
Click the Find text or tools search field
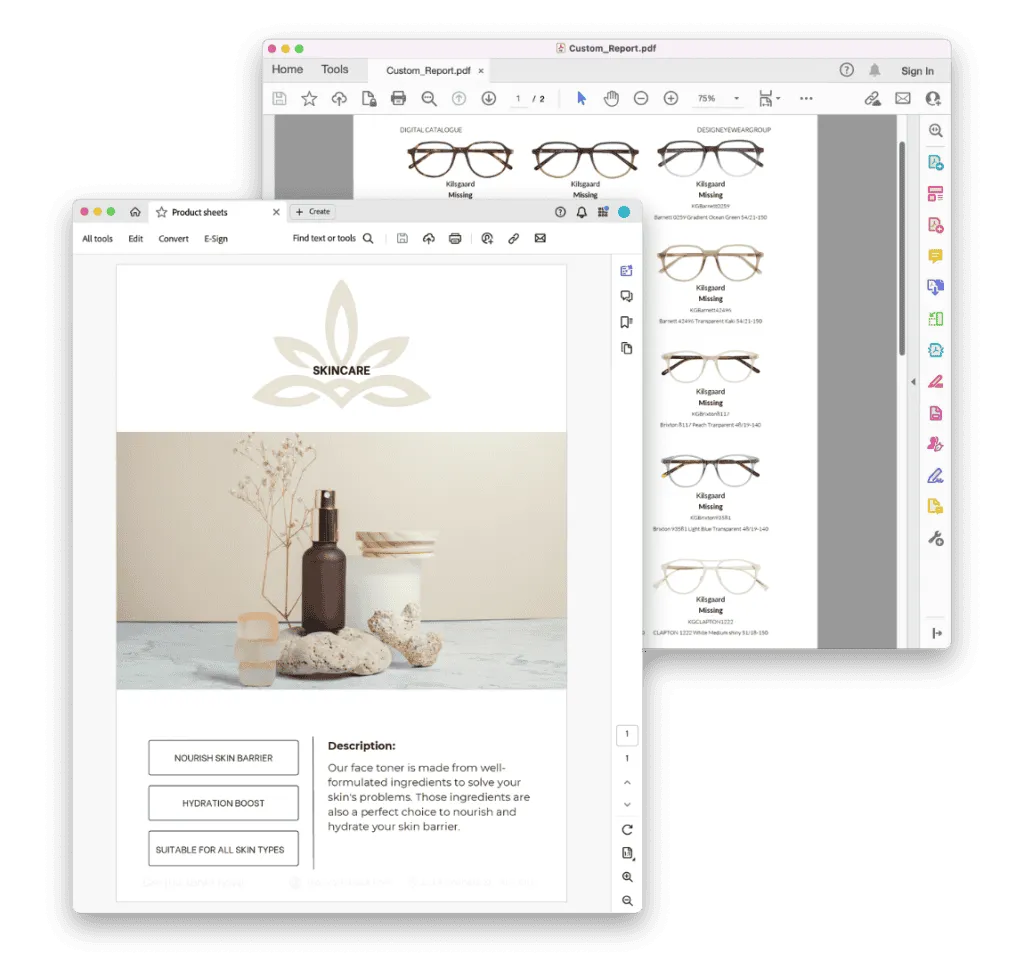(x=333, y=238)
